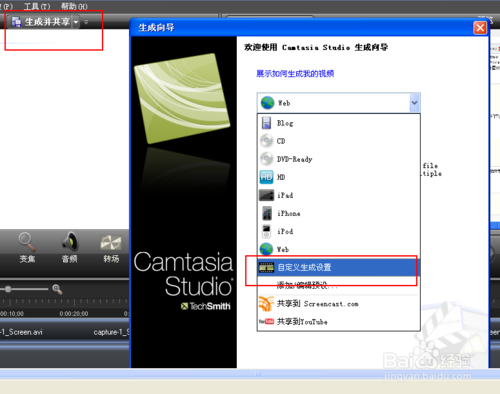
Task: Choose the iPad preset
Action: [x=338, y=195]
